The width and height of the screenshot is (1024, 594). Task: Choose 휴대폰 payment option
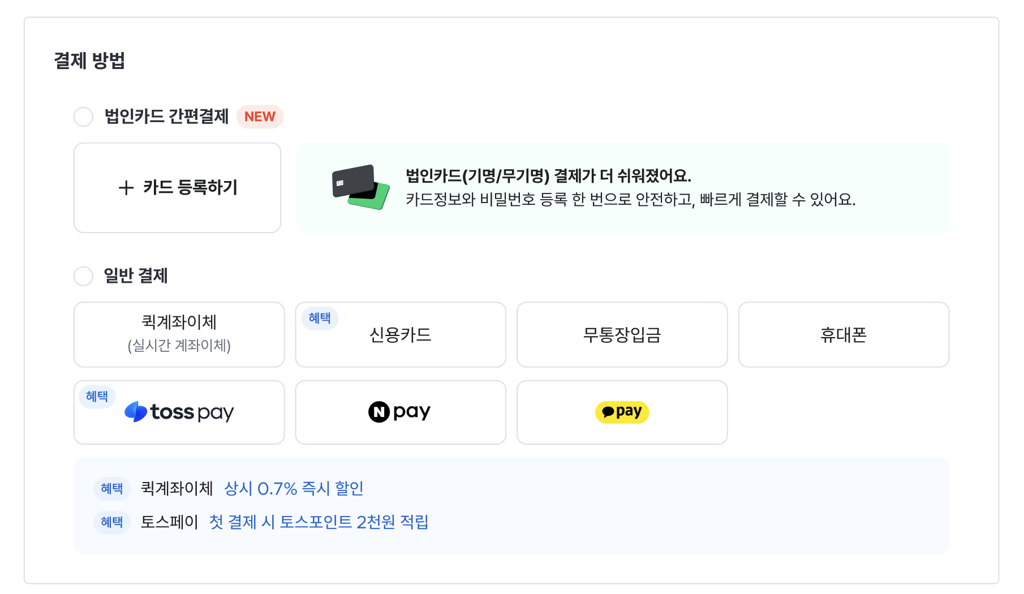[x=843, y=334]
